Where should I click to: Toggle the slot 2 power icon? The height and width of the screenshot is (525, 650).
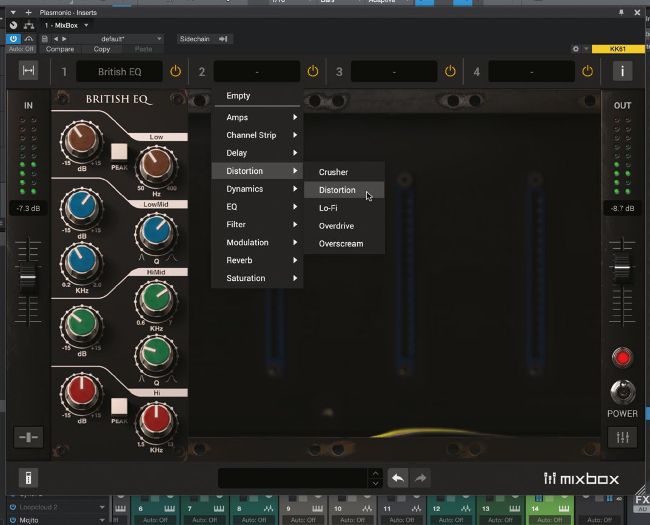pos(313,71)
